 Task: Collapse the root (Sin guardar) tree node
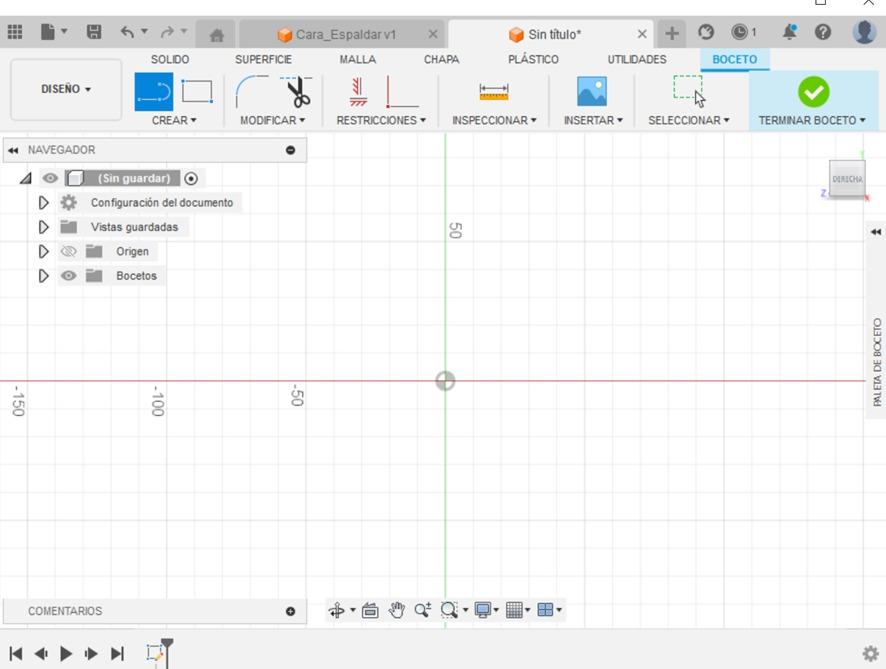25,179
